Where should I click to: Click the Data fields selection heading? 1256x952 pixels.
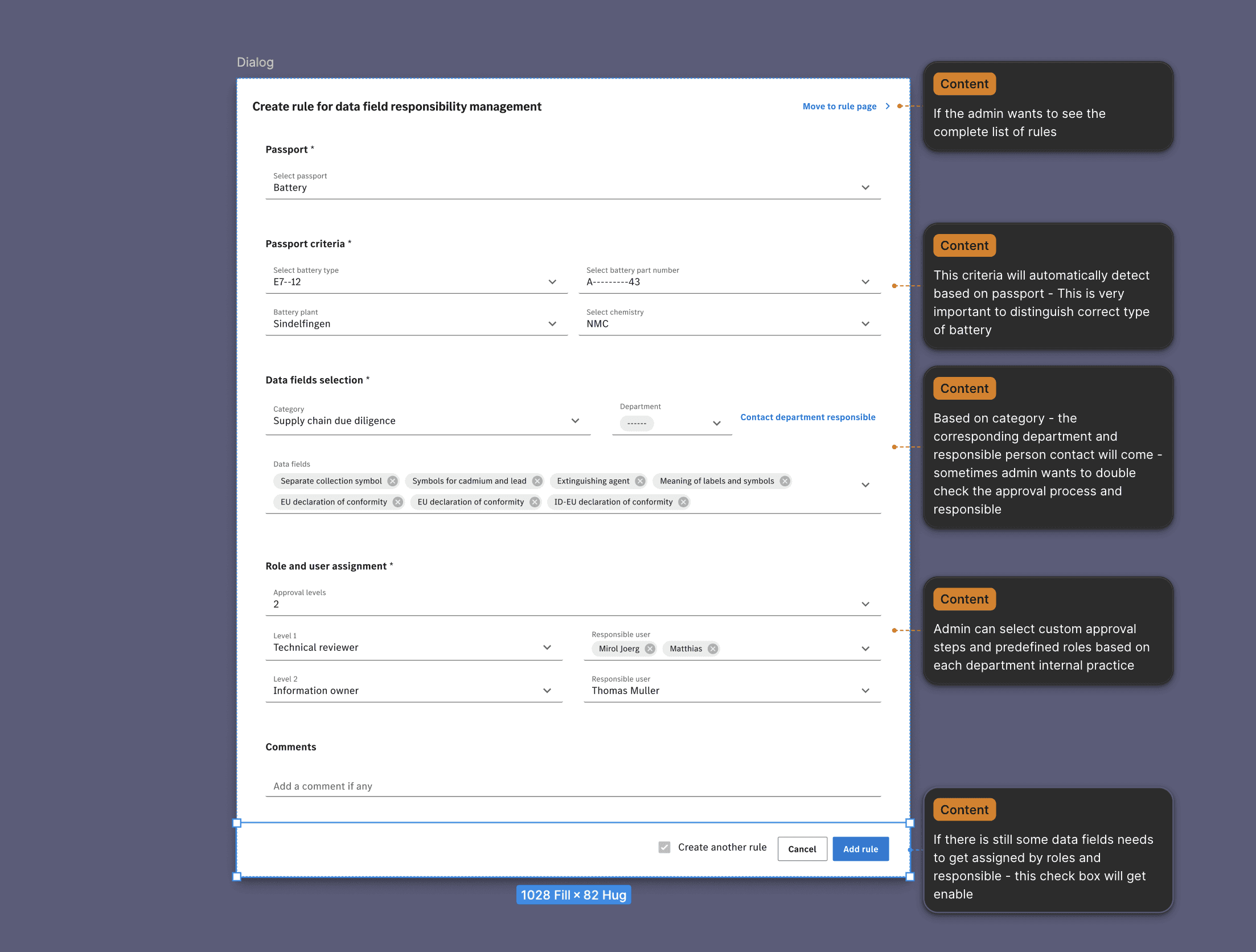[x=314, y=380]
